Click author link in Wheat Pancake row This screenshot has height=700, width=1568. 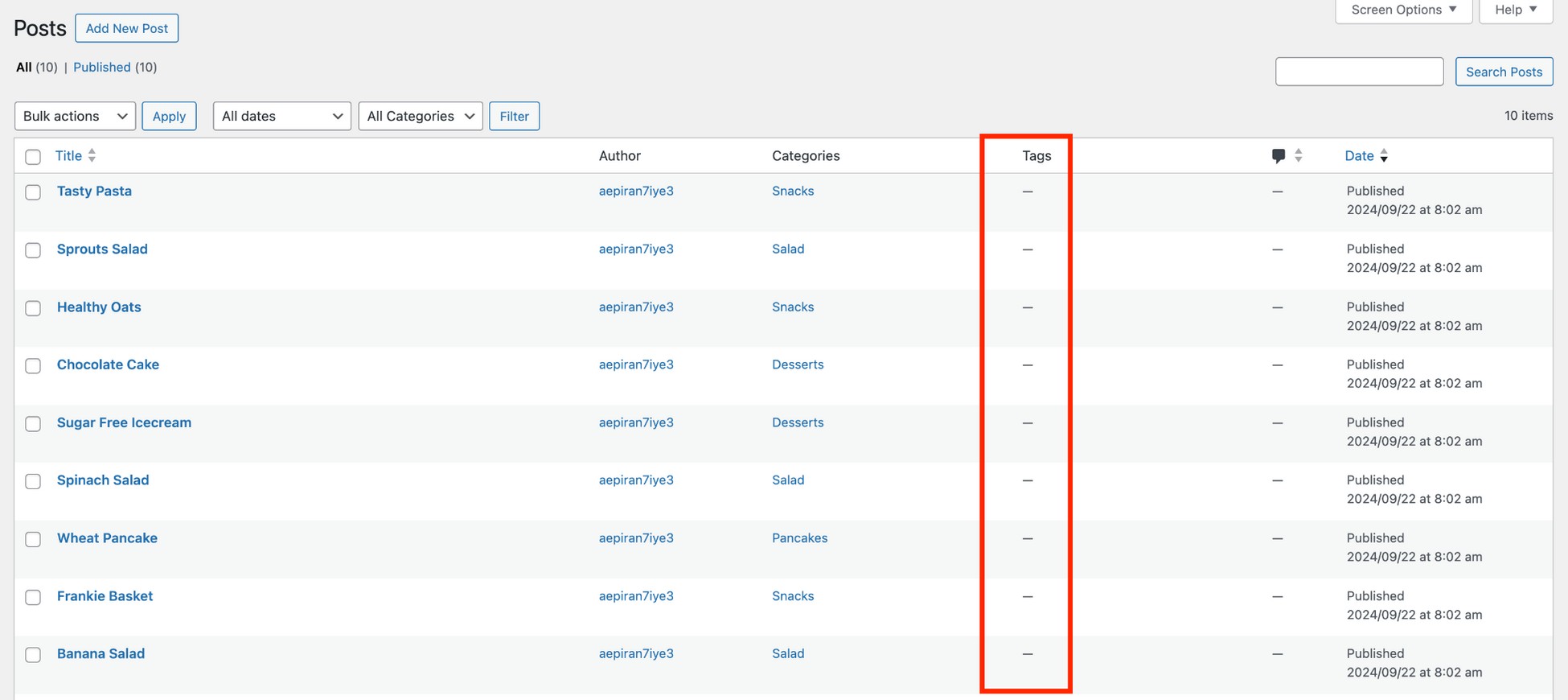tap(636, 537)
